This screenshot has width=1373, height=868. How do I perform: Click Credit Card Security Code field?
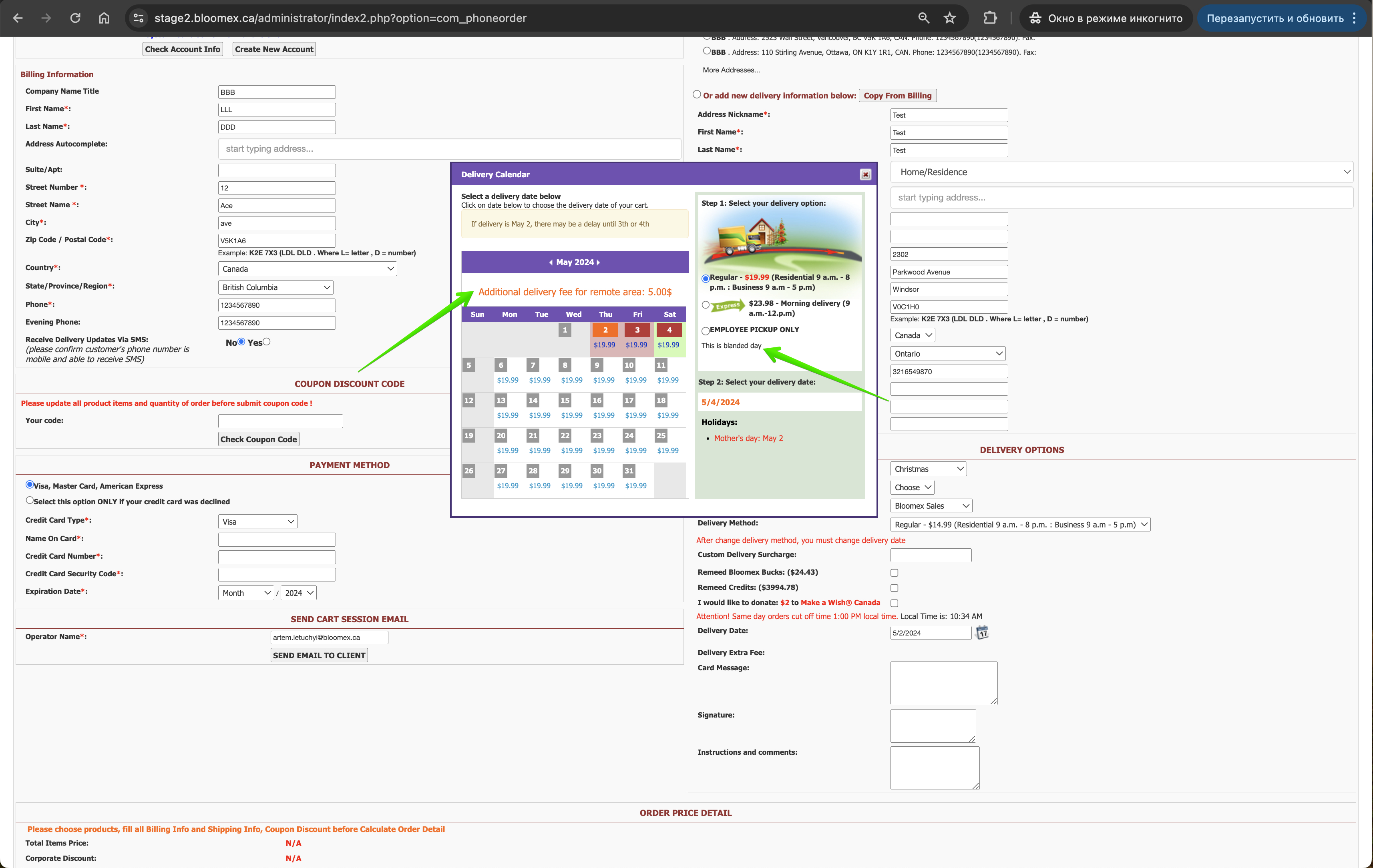277,575
